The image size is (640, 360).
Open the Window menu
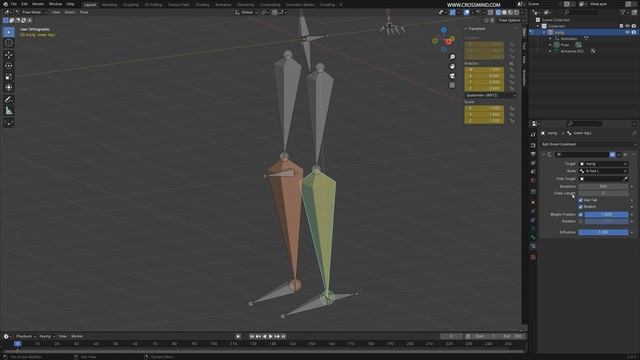tap(55, 4)
